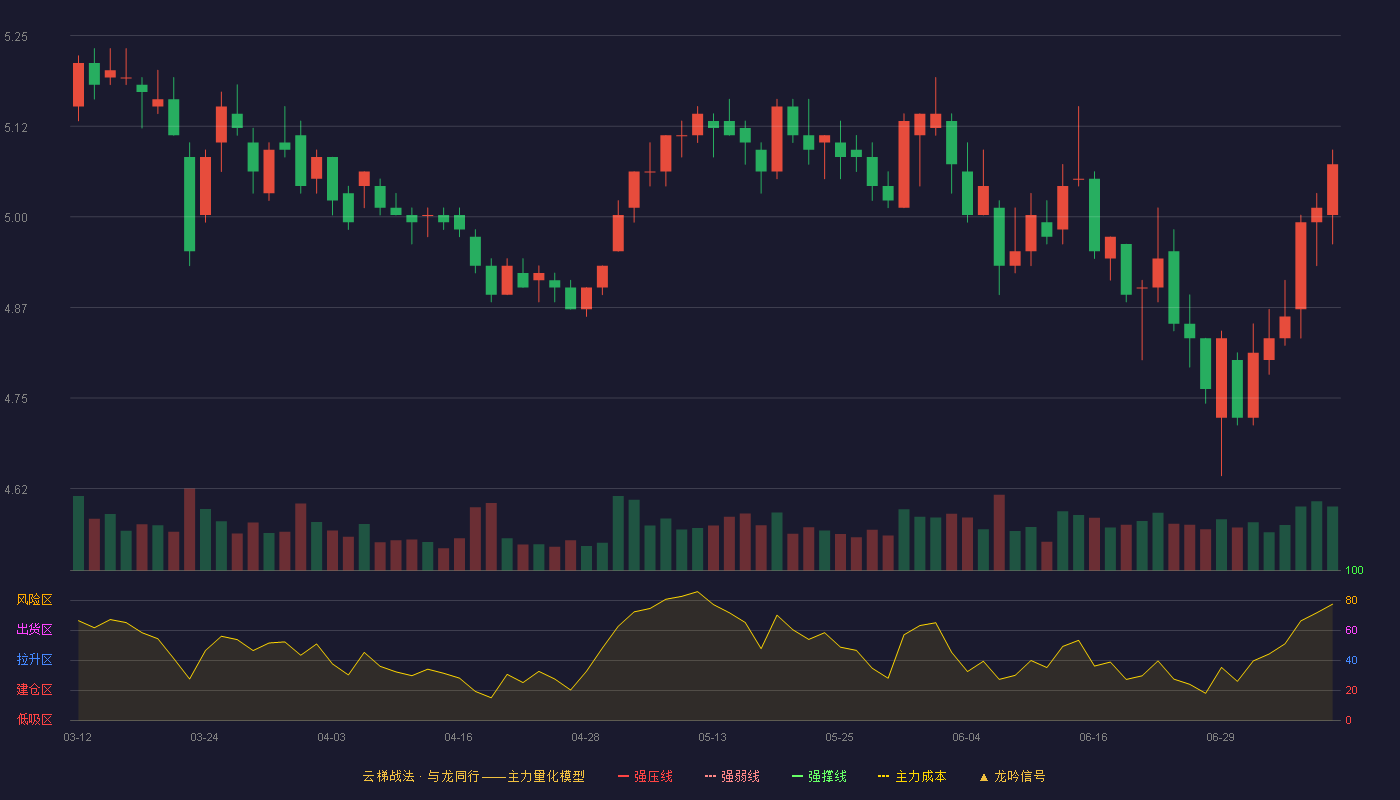
Task: Click the 4.62 price axis label
Action: click(16, 489)
